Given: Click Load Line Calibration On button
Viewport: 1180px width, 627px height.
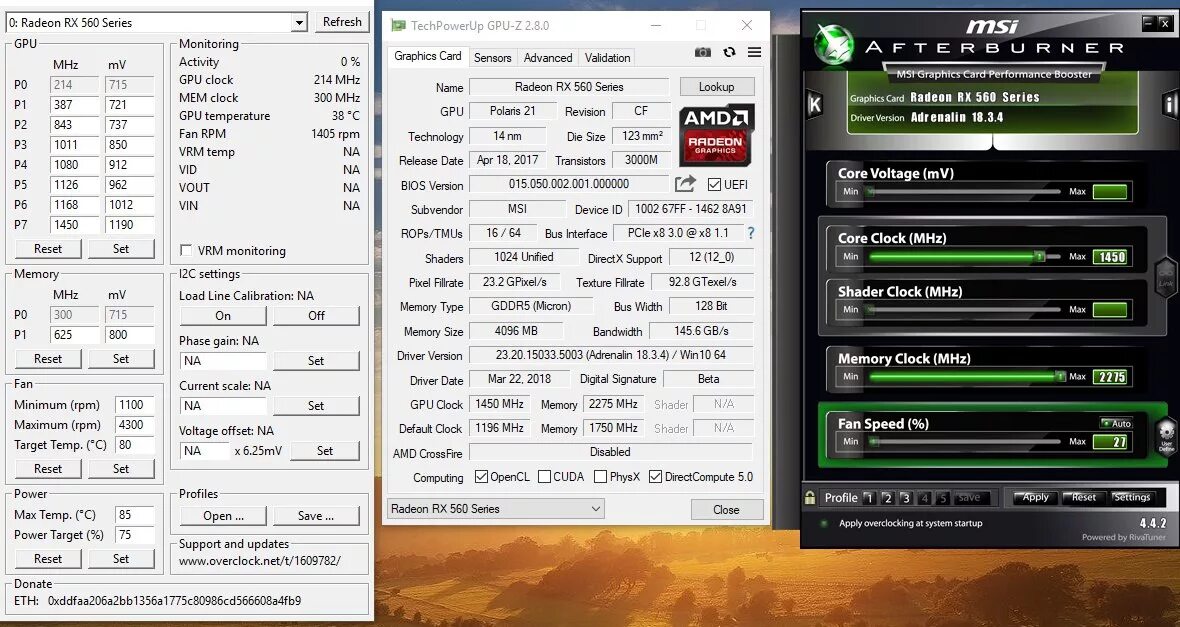Looking at the screenshot, I should click(x=224, y=315).
